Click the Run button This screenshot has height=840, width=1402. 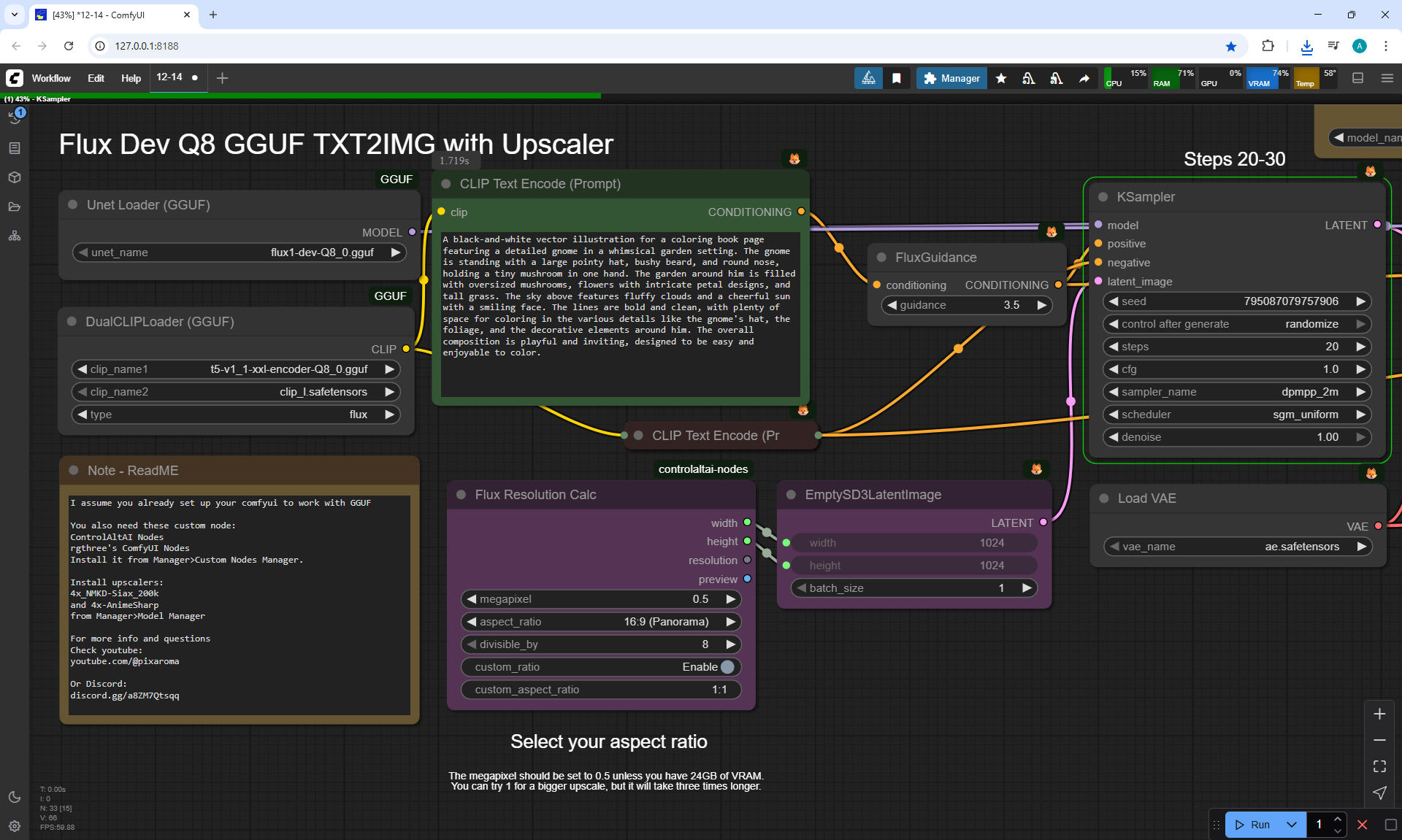click(1254, 825)
